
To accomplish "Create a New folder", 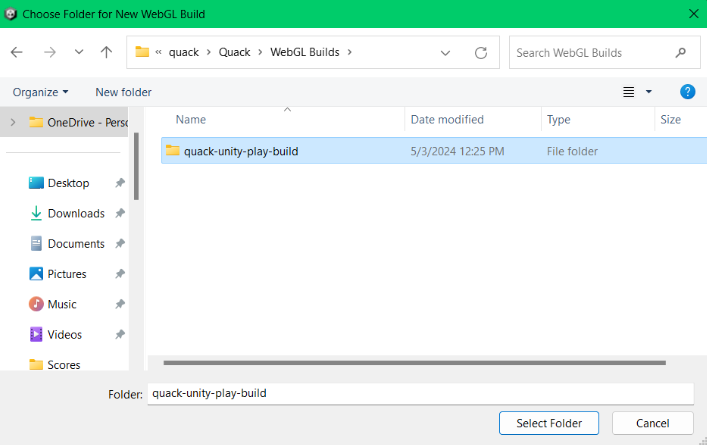I will click(x=124, y=92).
